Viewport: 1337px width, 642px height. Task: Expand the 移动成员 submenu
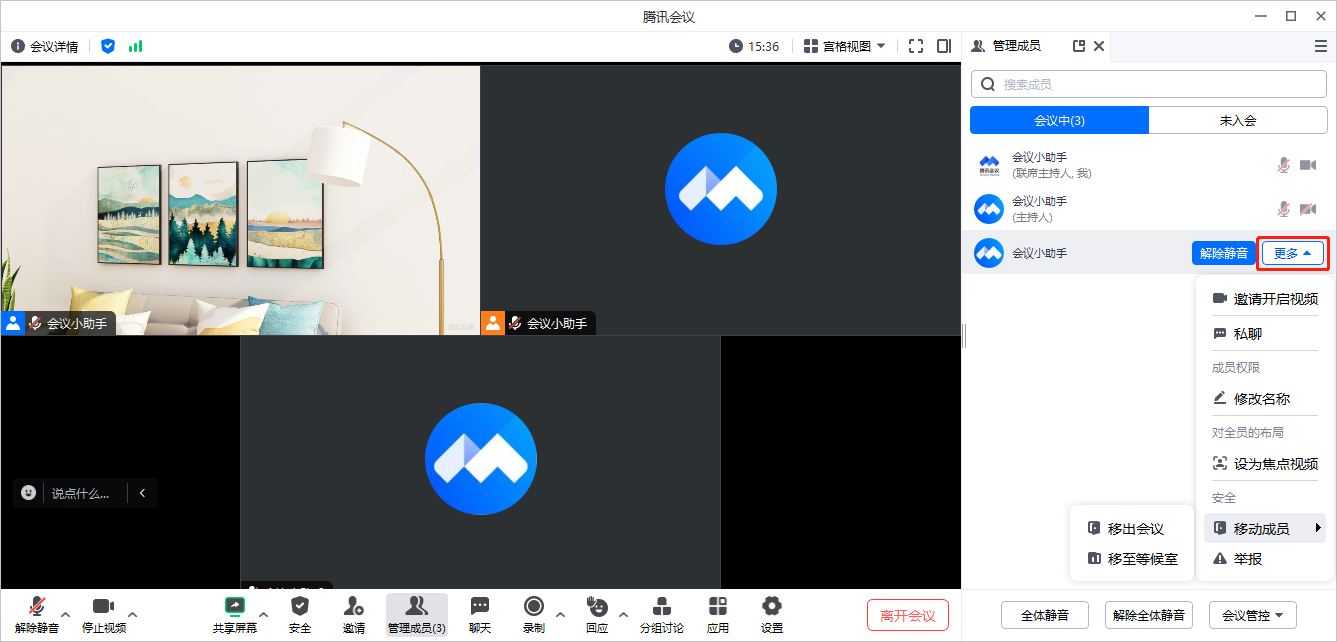tap(1265, 529)
